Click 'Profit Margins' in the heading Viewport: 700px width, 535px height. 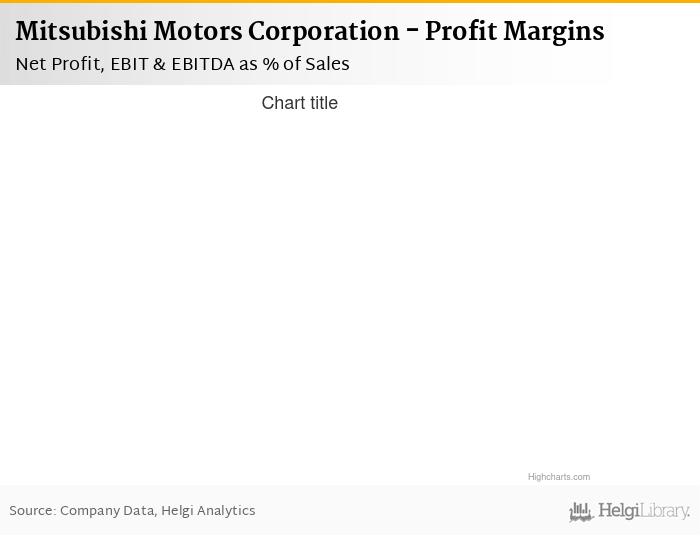coord(514,32)
